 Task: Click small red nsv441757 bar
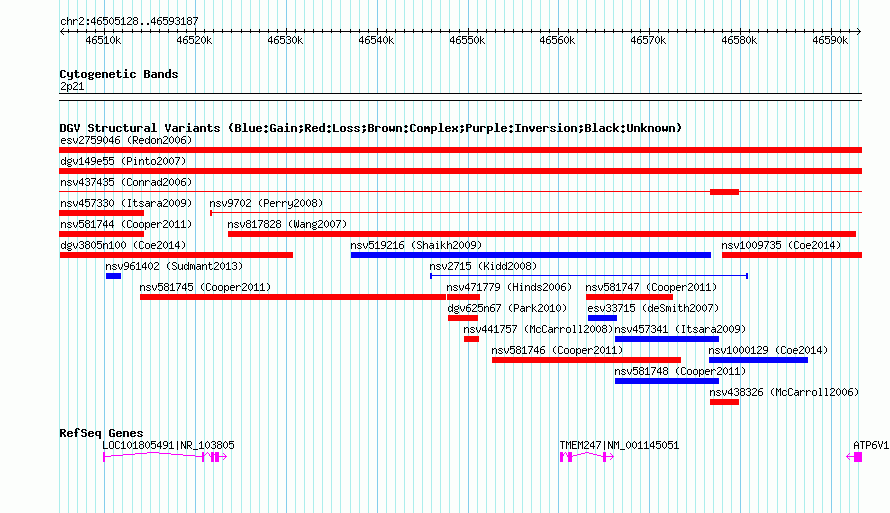tap(471, 339)
